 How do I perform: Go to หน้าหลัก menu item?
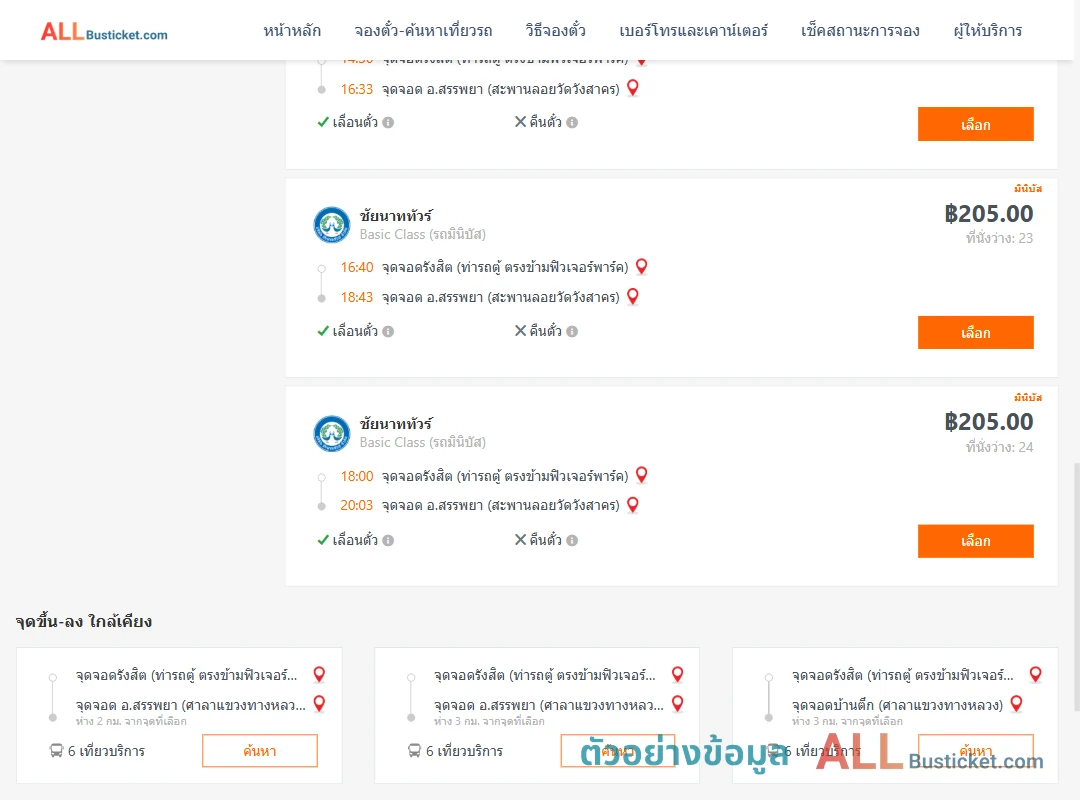click(x=292, y=30)
